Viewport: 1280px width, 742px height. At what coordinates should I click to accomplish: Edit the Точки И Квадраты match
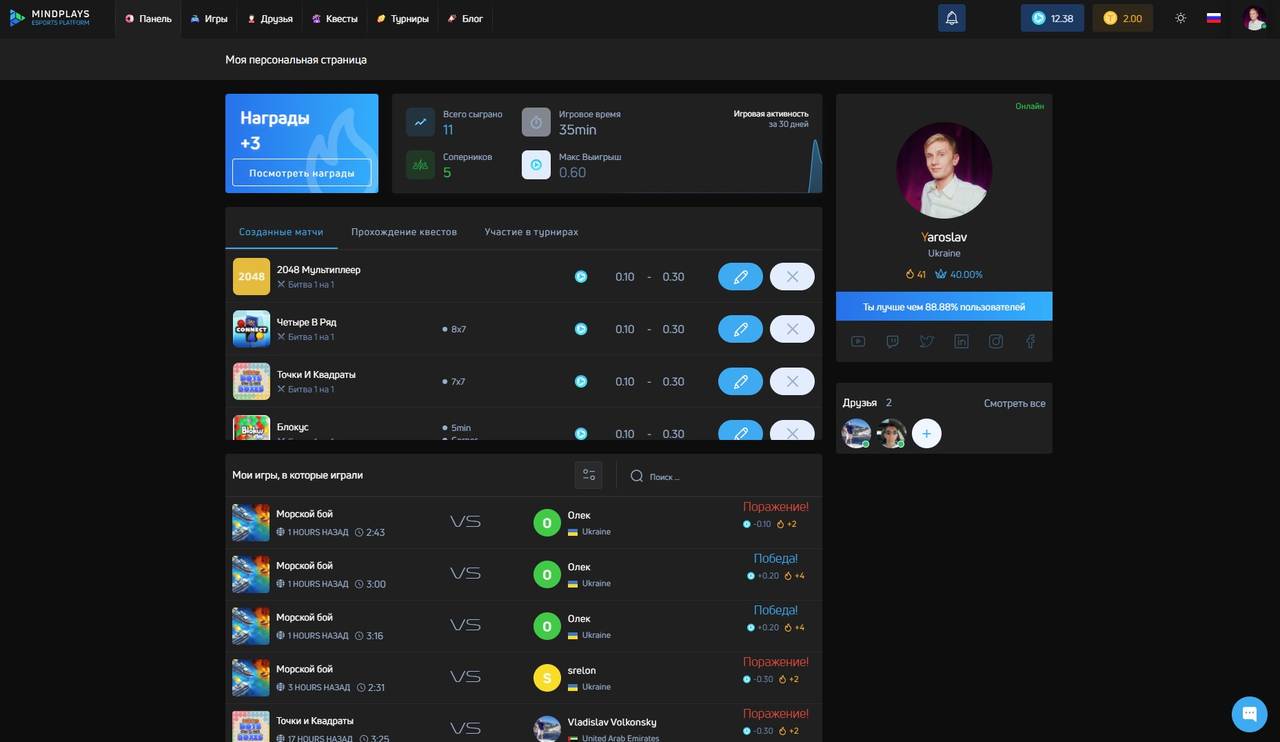(x=740, y=381)
